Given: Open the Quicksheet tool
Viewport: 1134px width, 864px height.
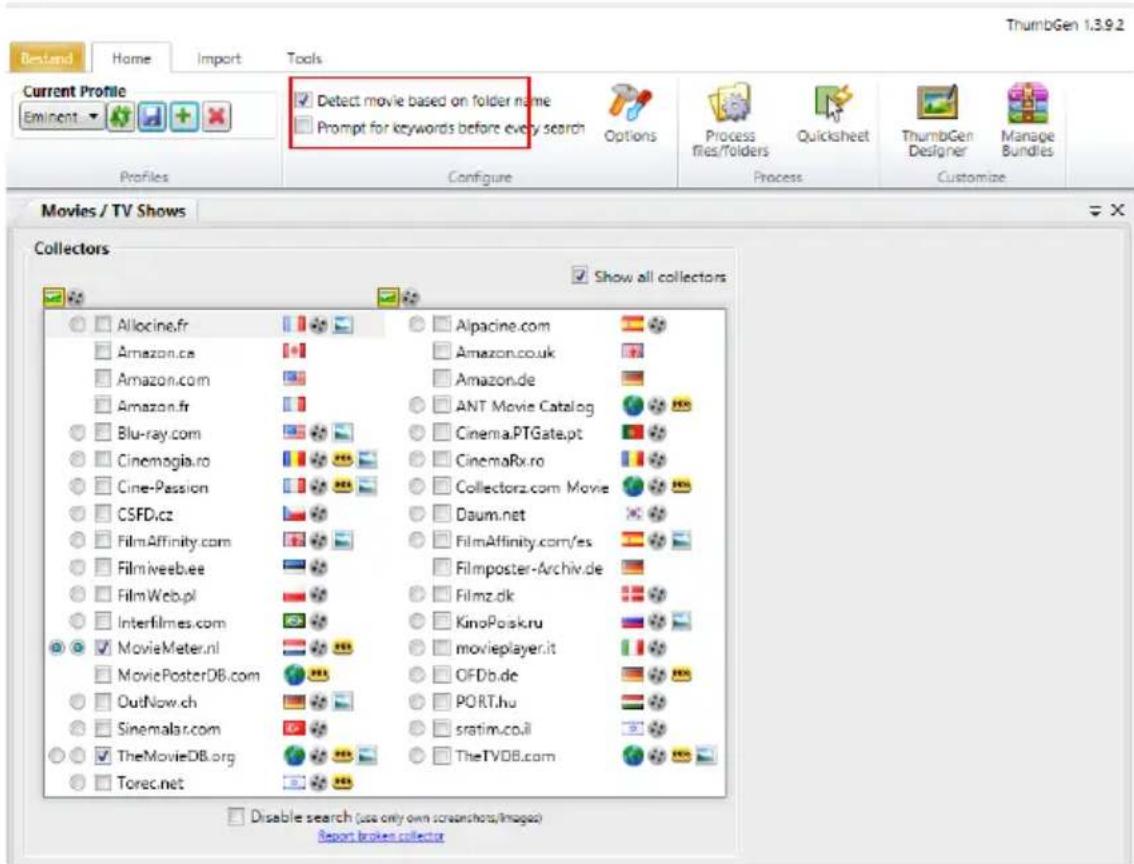Looking at the screenshot, I should point(832,114).
